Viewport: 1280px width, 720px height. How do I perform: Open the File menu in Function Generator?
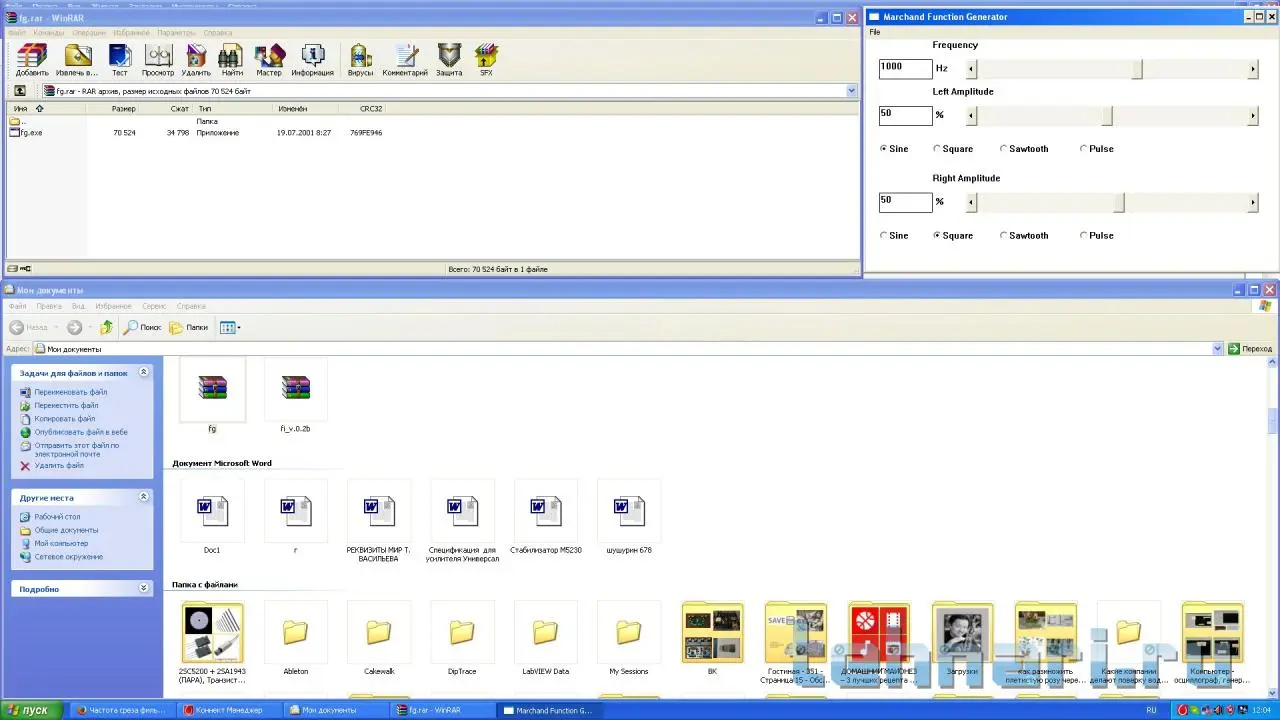click(x=875, y=32)
